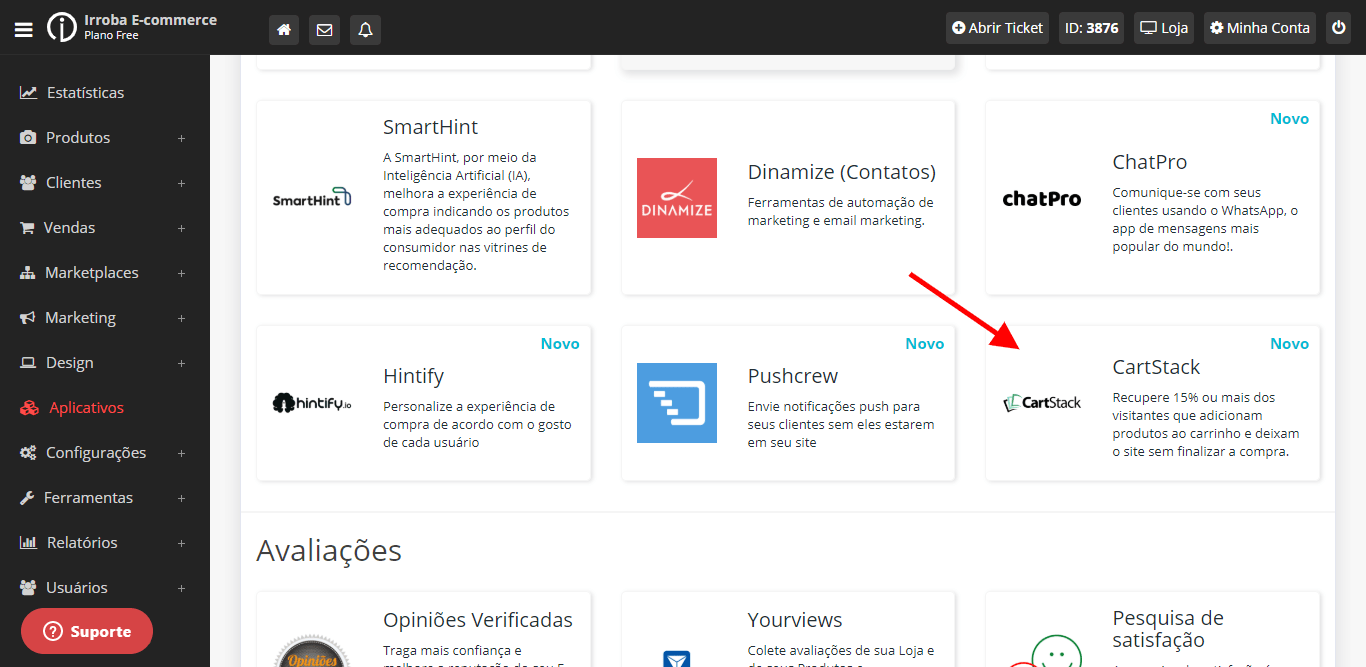Click the Marketing megaphone icon
Image resolution: width=1366 pixels, height=667 pixels.
coord(27,318)
